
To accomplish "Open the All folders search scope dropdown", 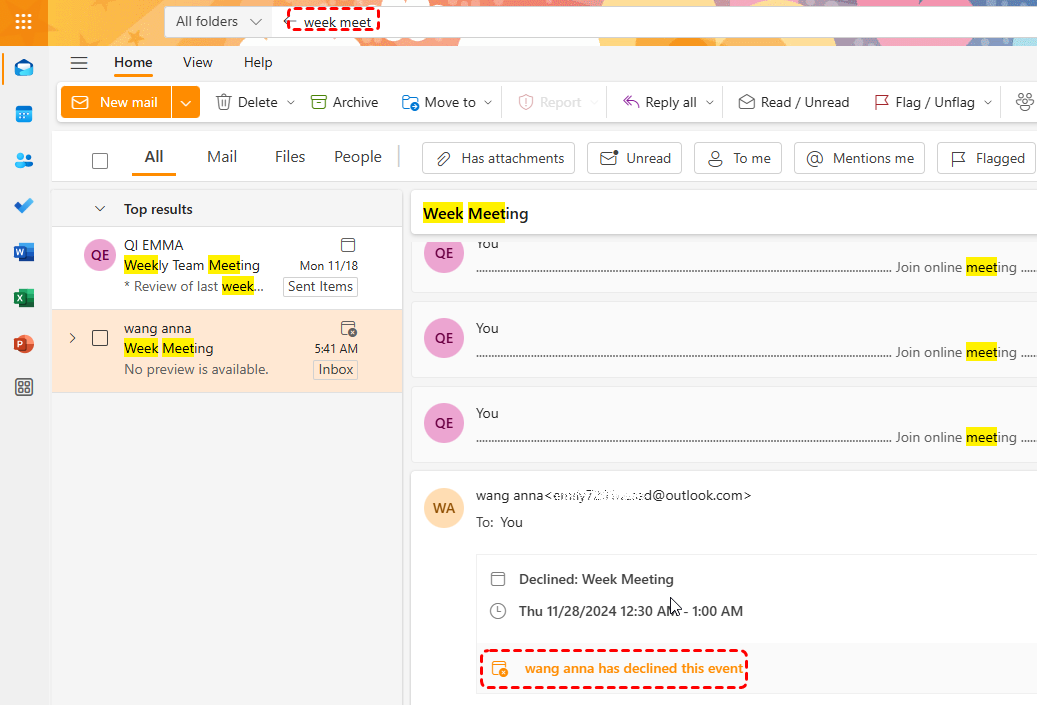I will (218, 21).
